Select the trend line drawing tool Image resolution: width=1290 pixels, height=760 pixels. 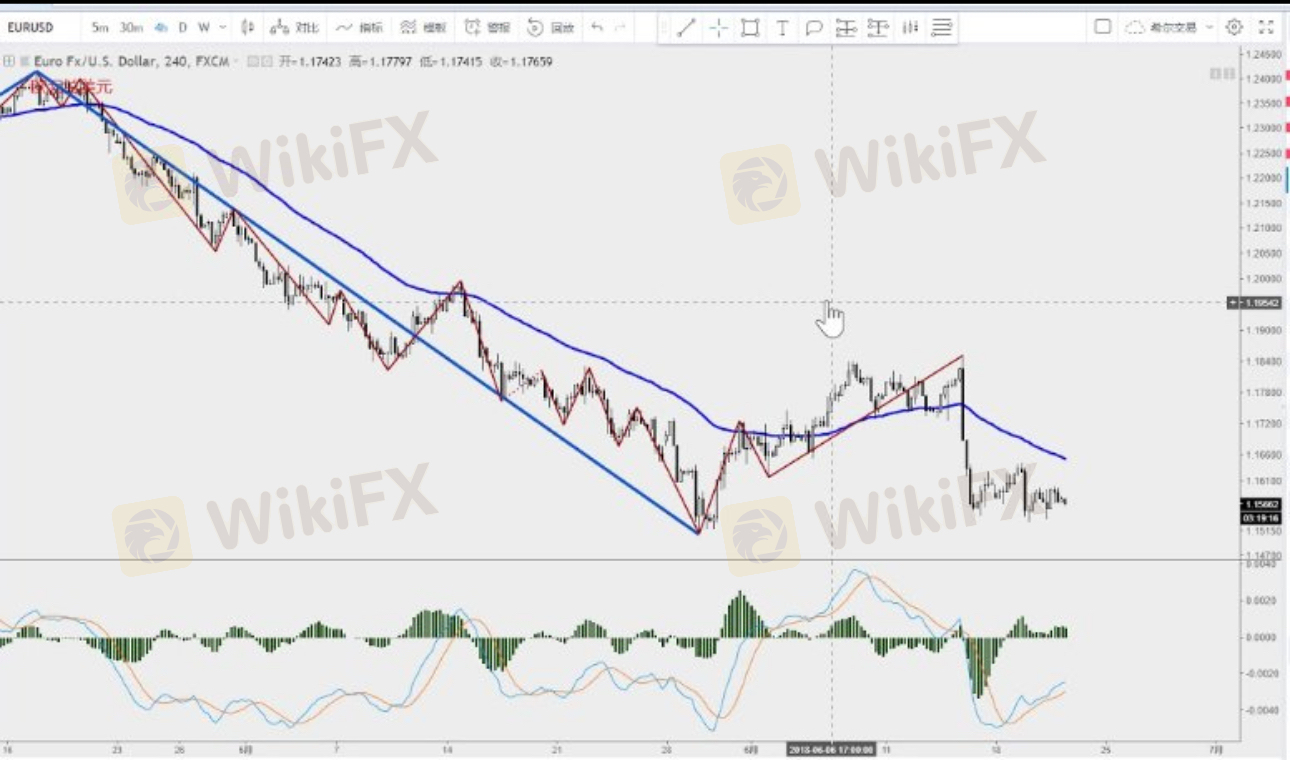click(x=686, y=28)
